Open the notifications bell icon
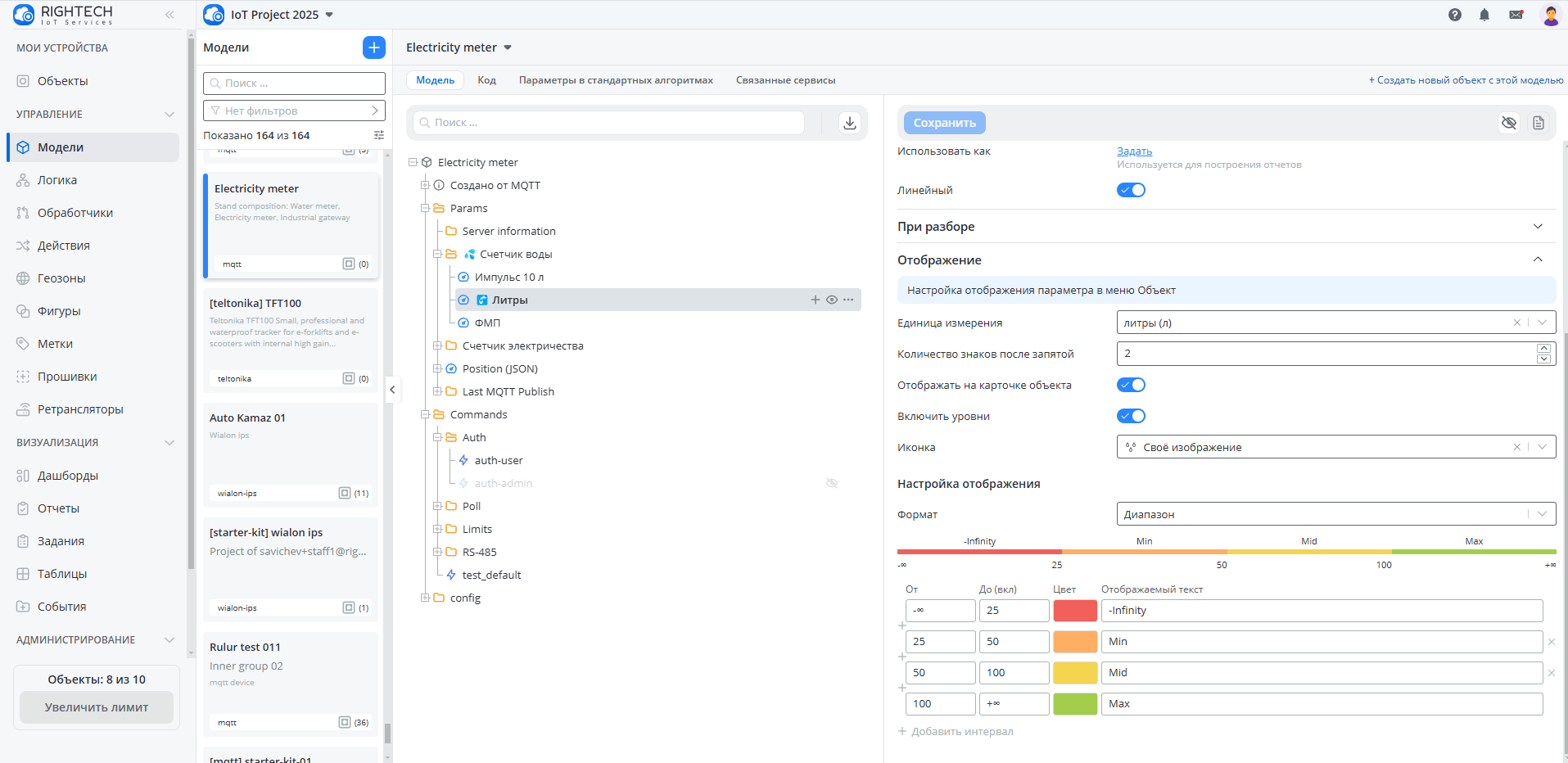Viewport: 1568px width, 763px height. pos(1484,15)
